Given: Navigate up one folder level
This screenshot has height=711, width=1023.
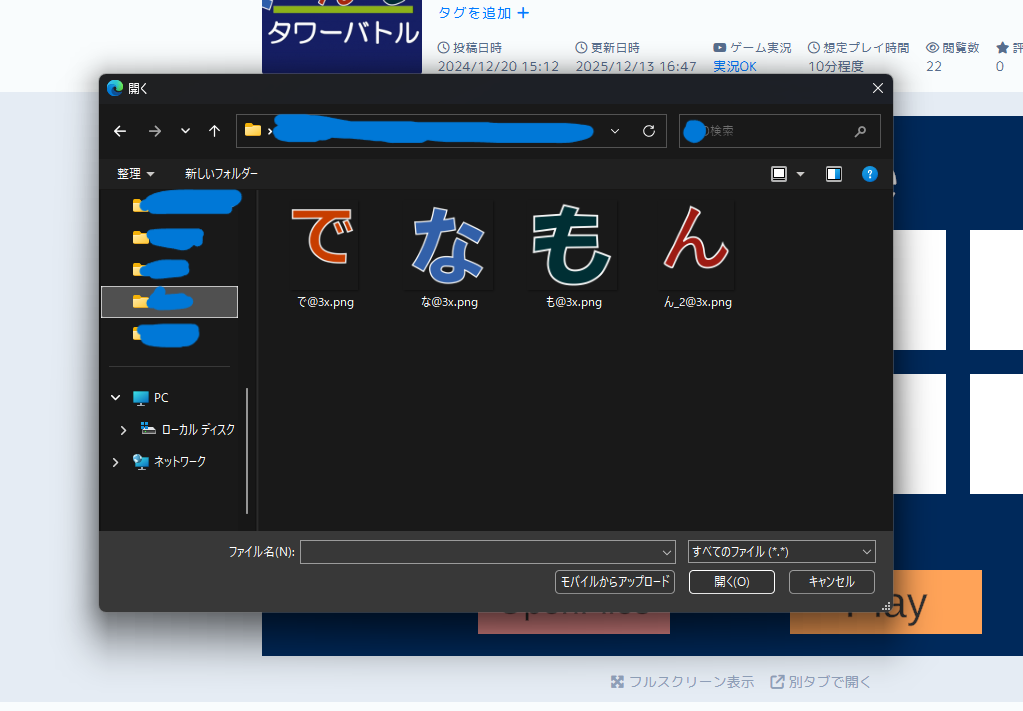Looking at the screenshot, I should click(215, 131).
